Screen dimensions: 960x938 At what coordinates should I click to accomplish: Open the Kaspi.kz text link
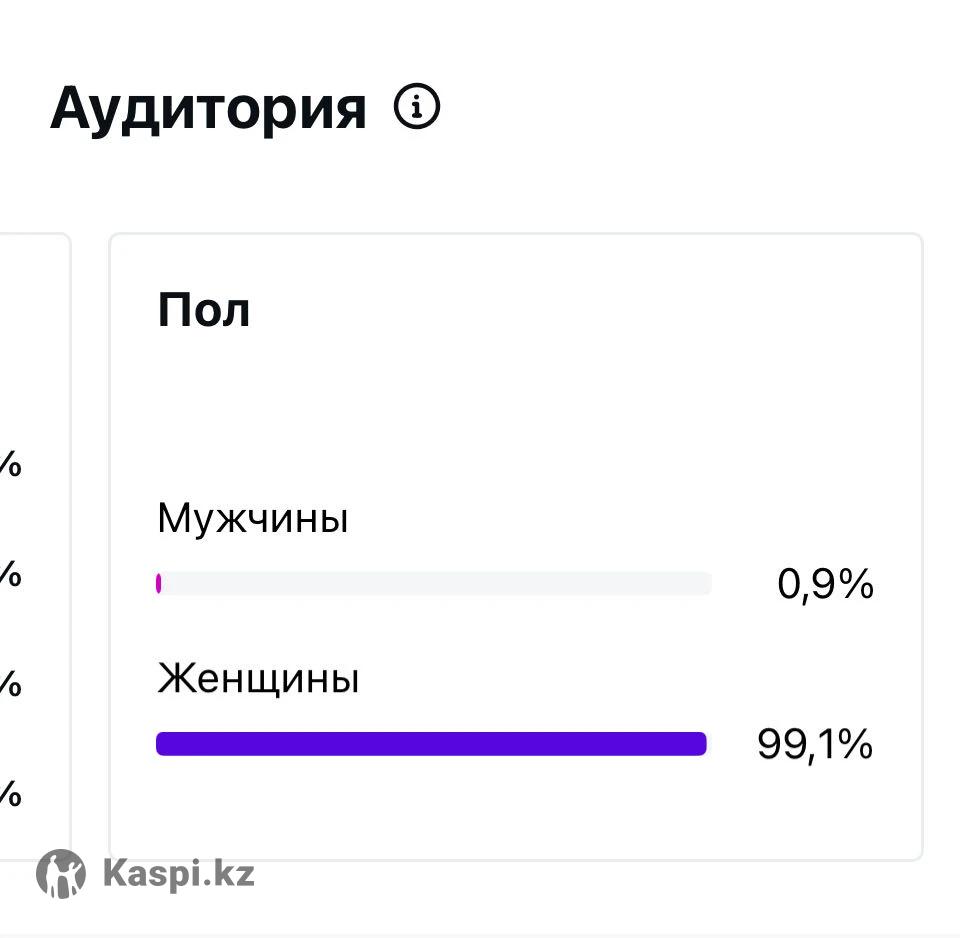point(178,873)
